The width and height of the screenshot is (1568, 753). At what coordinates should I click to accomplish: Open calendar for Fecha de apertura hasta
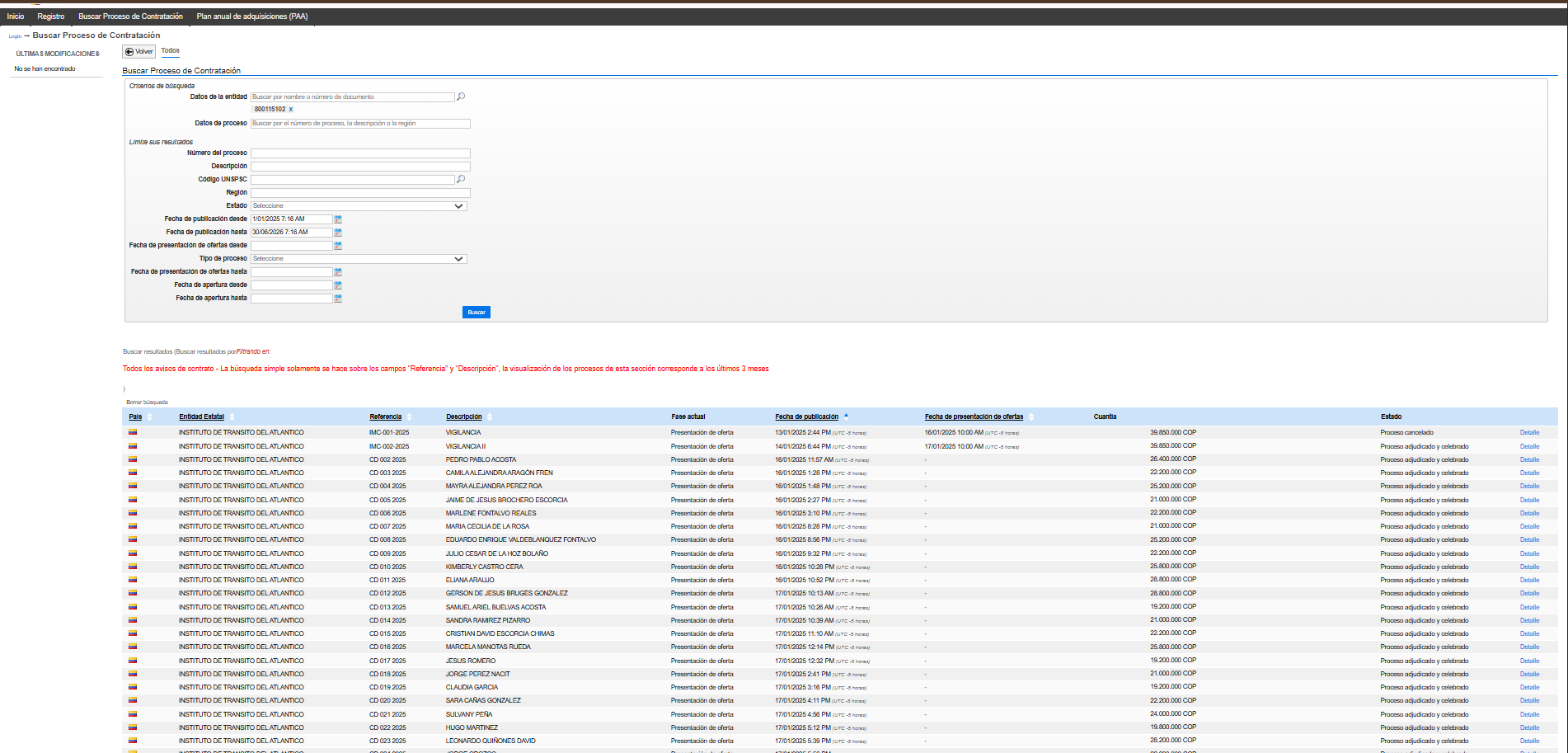click(338, 299)
